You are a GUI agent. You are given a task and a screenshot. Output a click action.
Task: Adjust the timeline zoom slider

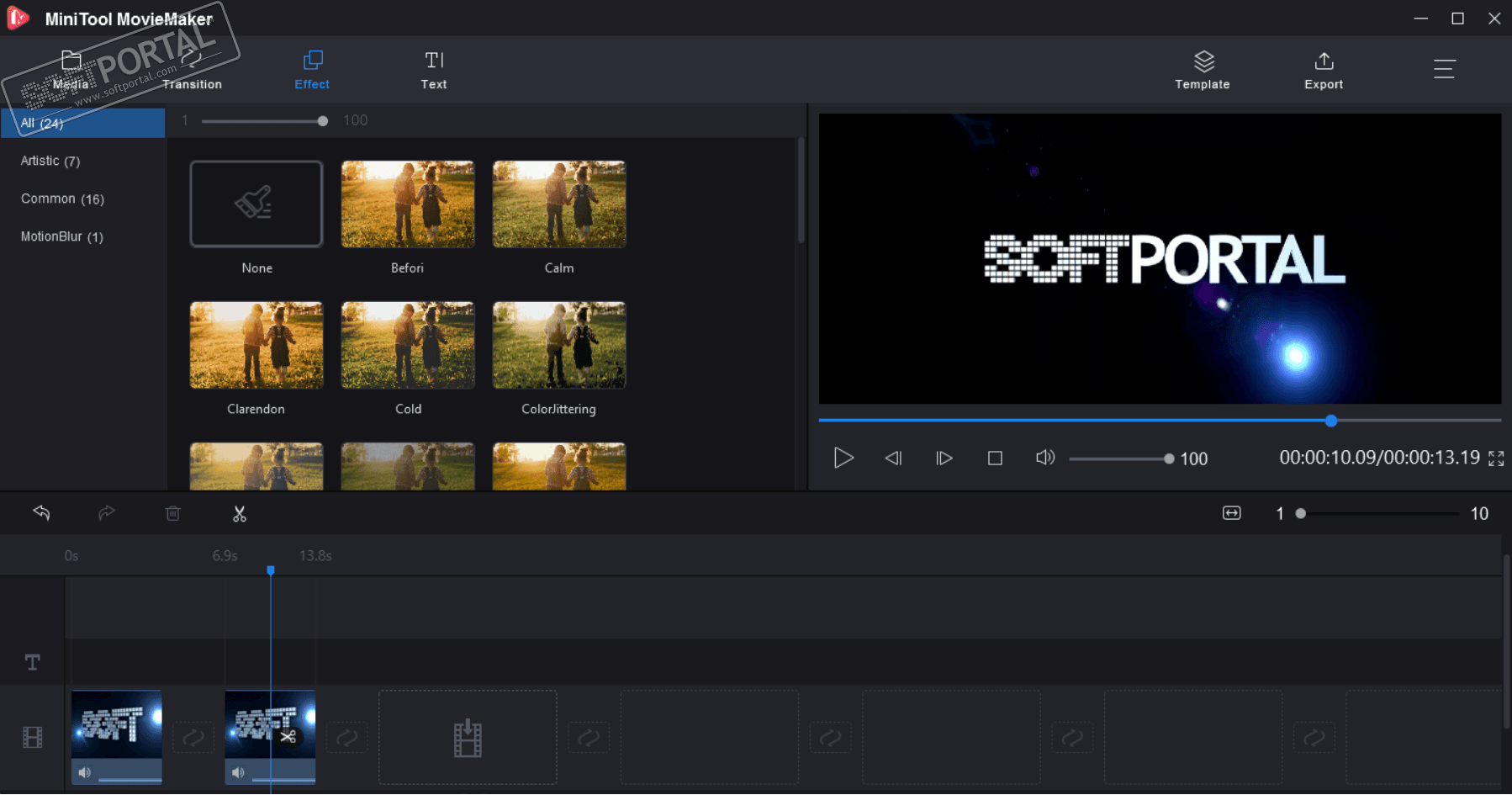pos(1379,513)
